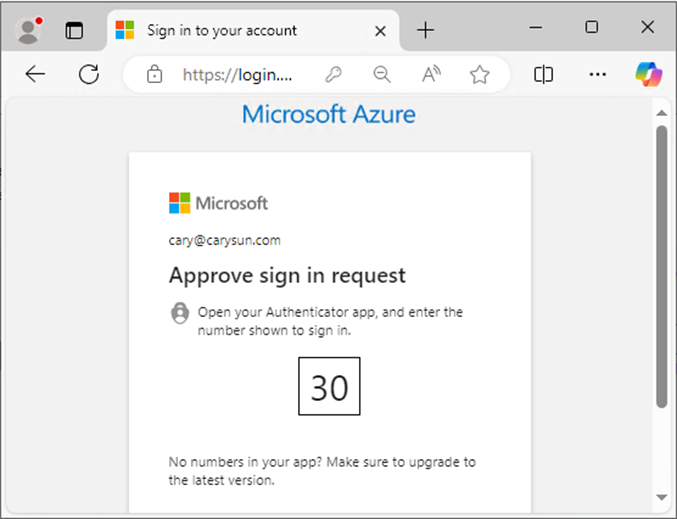Viewport: 677px width, 519px height.
Task: Click the page's vertical scrollbar thumb
Action: (x=661, y=266)
